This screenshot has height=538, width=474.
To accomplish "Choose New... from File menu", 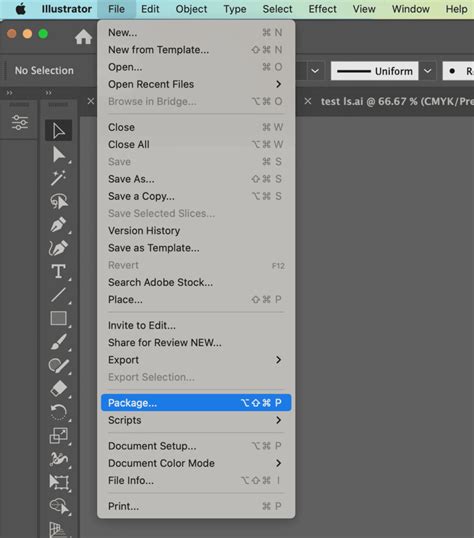I will pyautogui.click(x=196, y=33).
